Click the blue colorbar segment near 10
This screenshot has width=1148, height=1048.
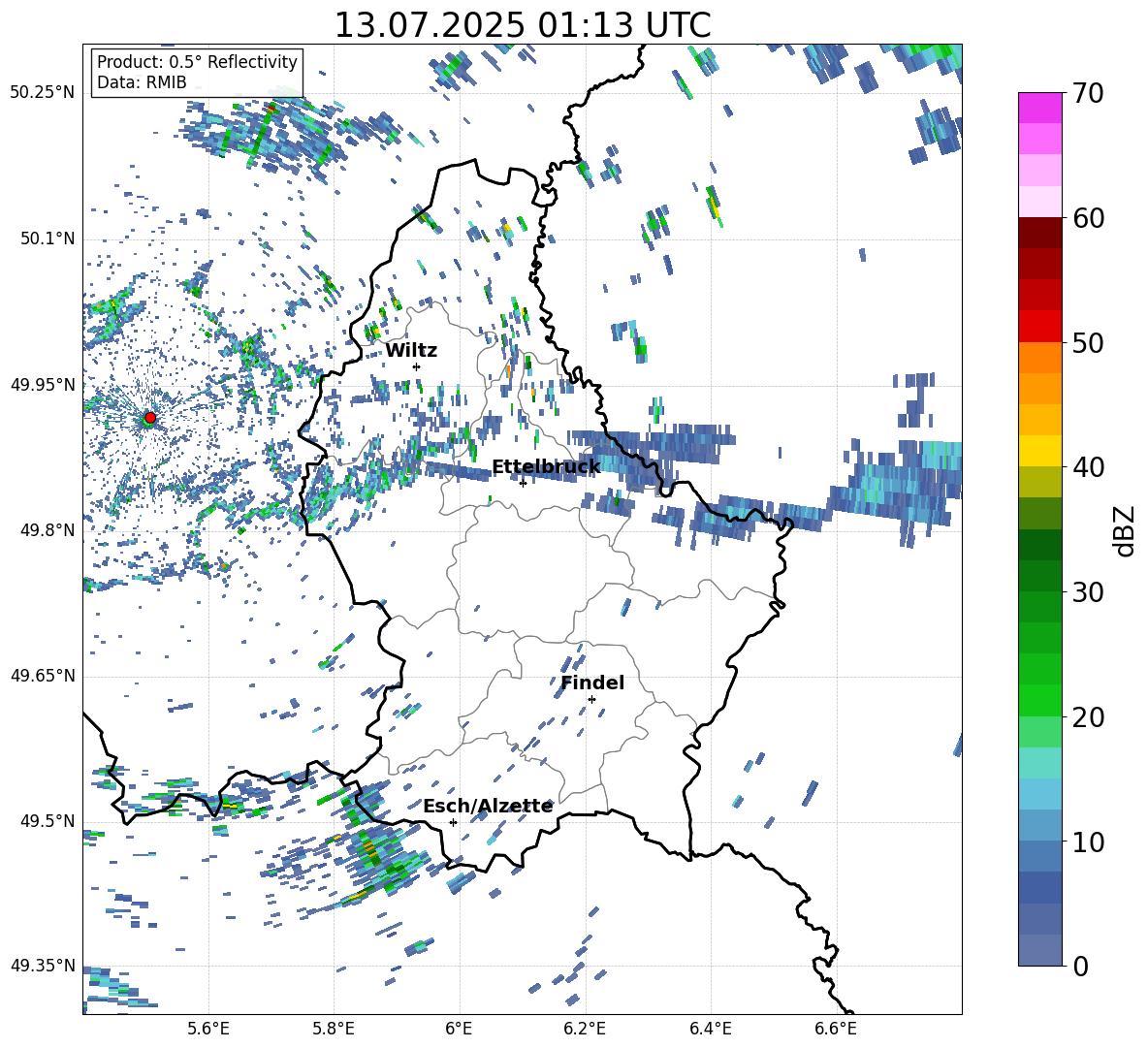tap(1039, 856)
